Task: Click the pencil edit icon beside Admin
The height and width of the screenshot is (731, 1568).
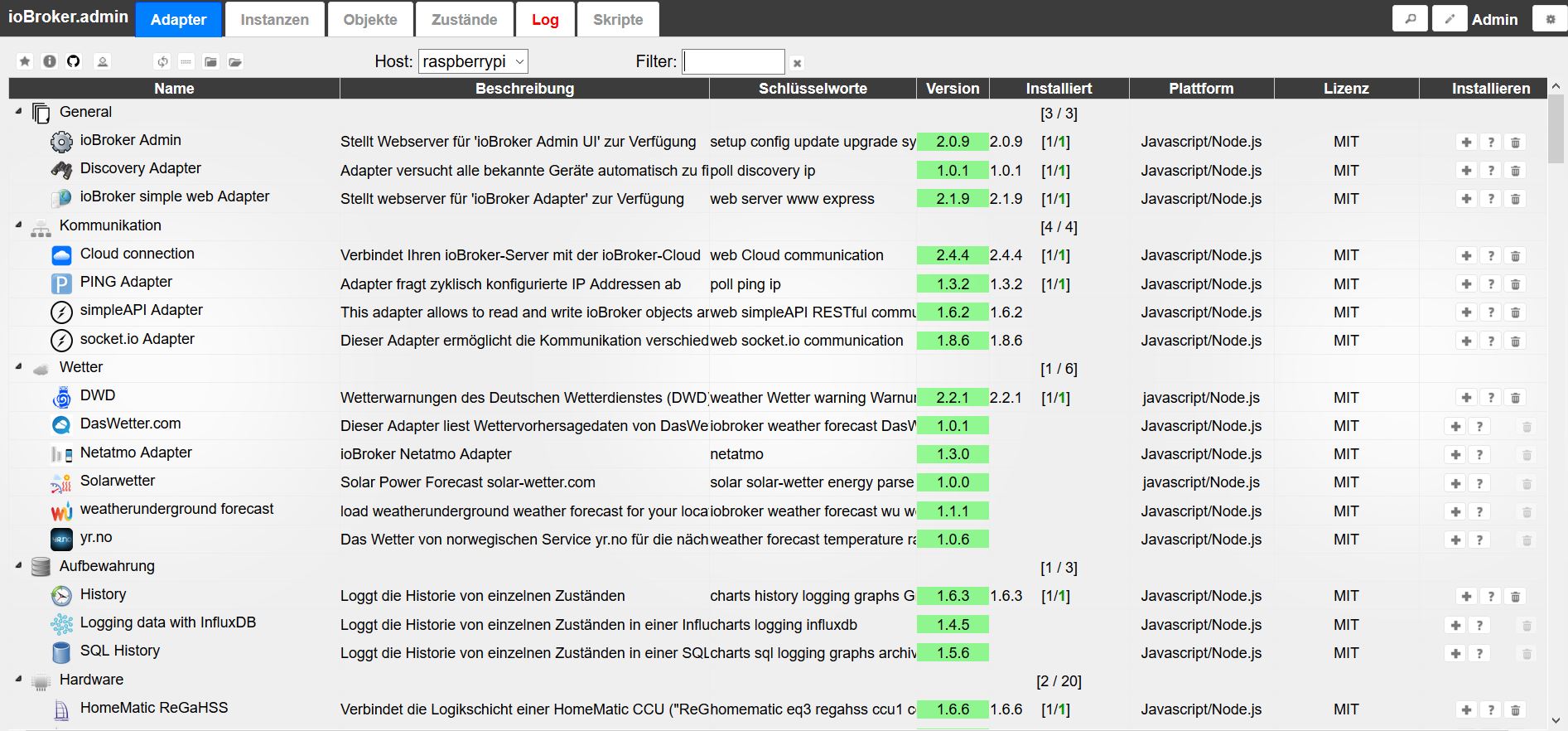Action: 1450,18
